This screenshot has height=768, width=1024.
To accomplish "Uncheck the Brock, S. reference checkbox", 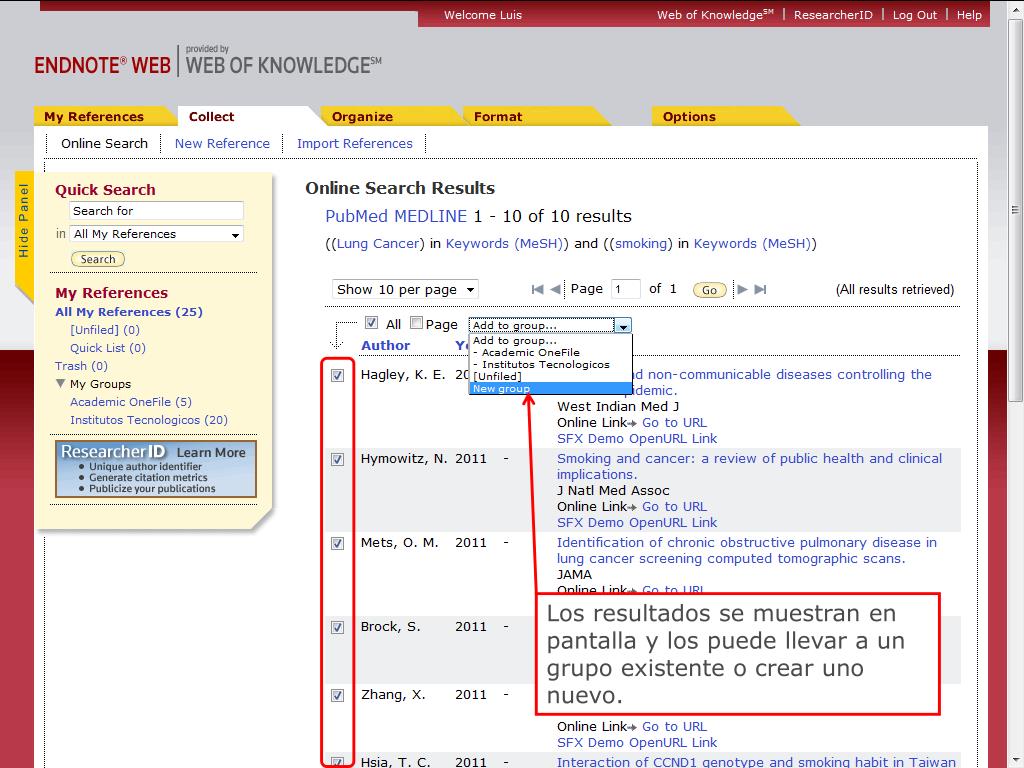I will (337, 627).
